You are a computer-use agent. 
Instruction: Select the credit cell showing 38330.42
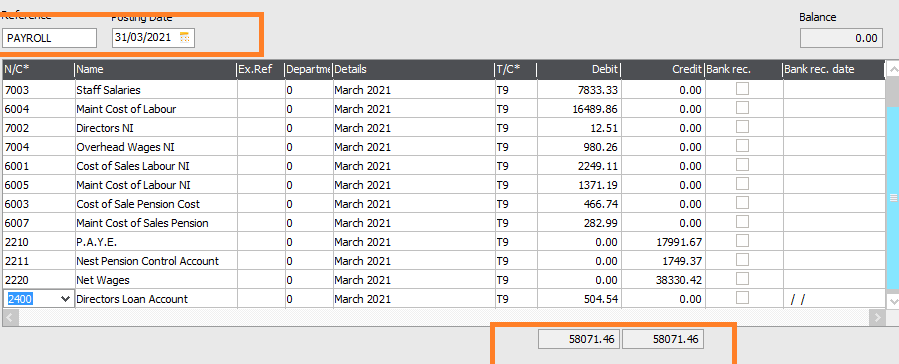click(663, 280)
